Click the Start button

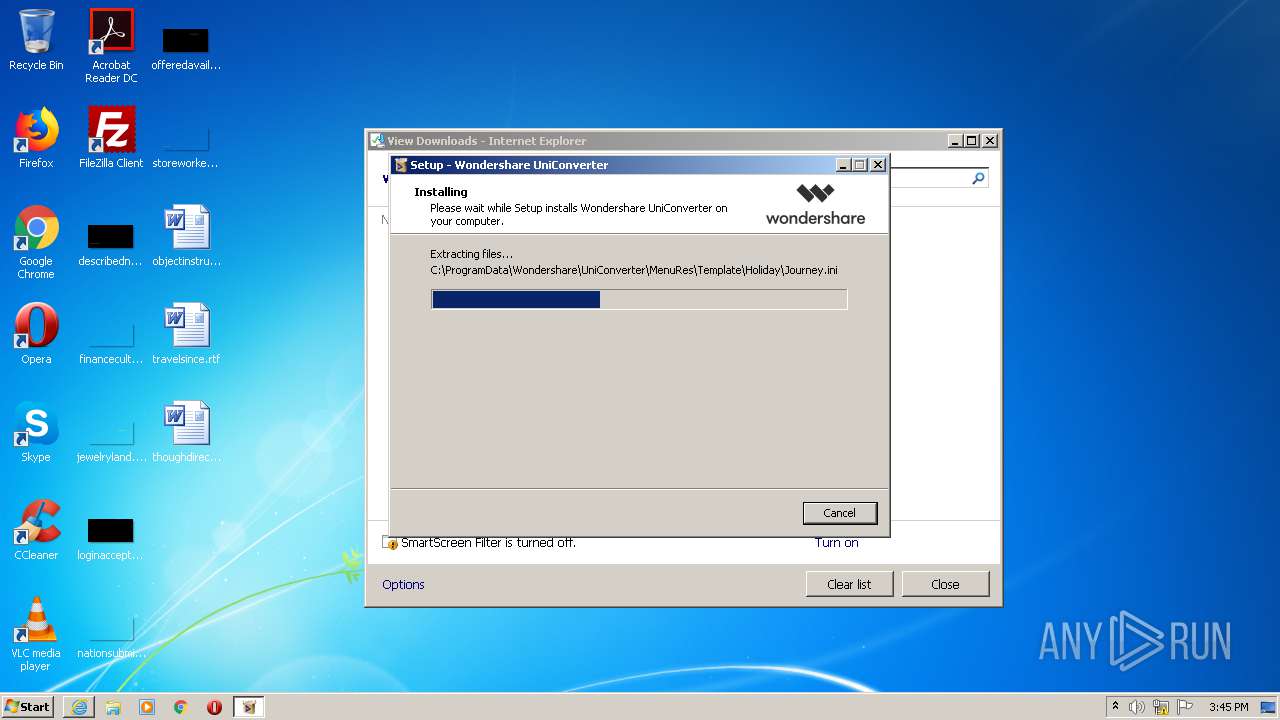click(x=28, y=707)
